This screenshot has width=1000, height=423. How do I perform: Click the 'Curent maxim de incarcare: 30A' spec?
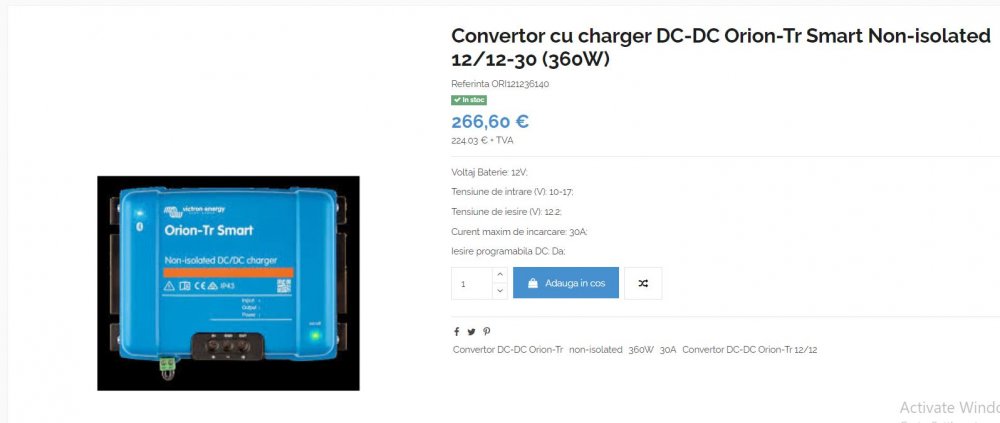click(x=519, y=232)
